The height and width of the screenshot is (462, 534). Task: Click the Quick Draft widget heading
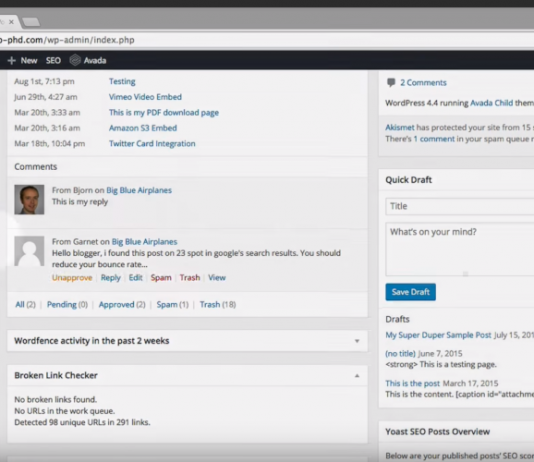(408, 180)
